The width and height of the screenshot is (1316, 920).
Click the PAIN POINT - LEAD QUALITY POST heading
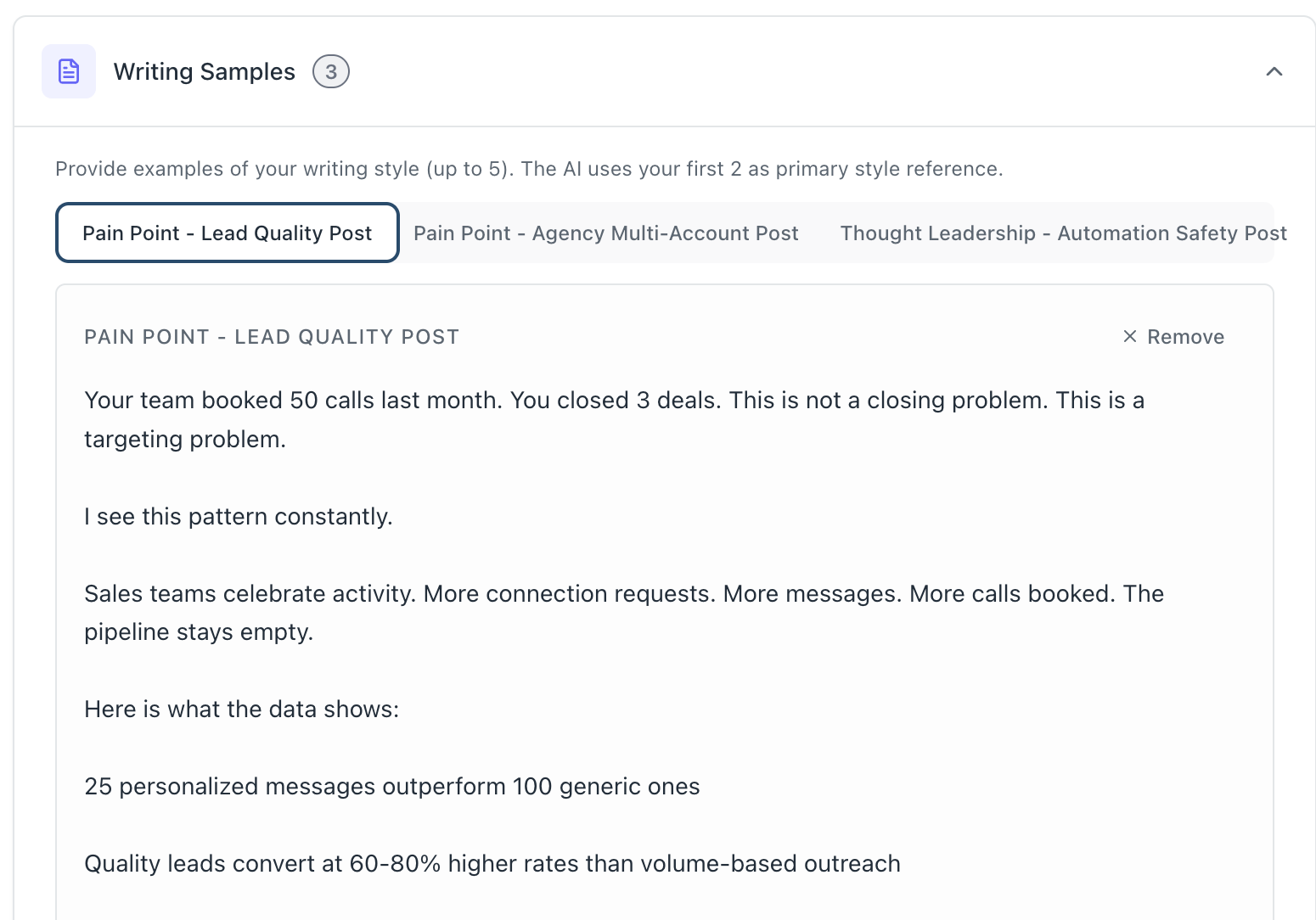click(272, 337)
